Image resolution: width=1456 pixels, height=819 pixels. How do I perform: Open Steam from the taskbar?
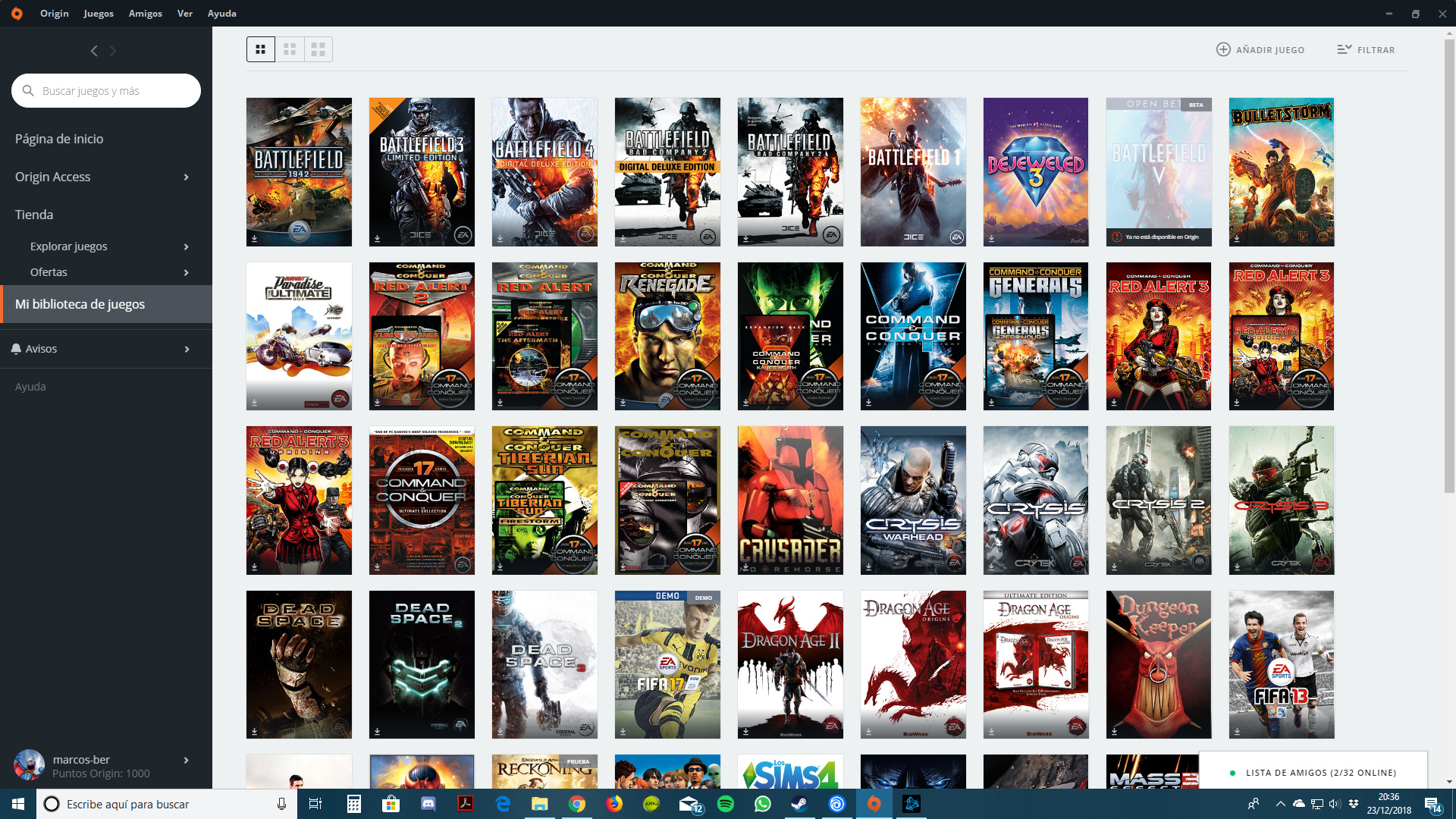[799, 804]
